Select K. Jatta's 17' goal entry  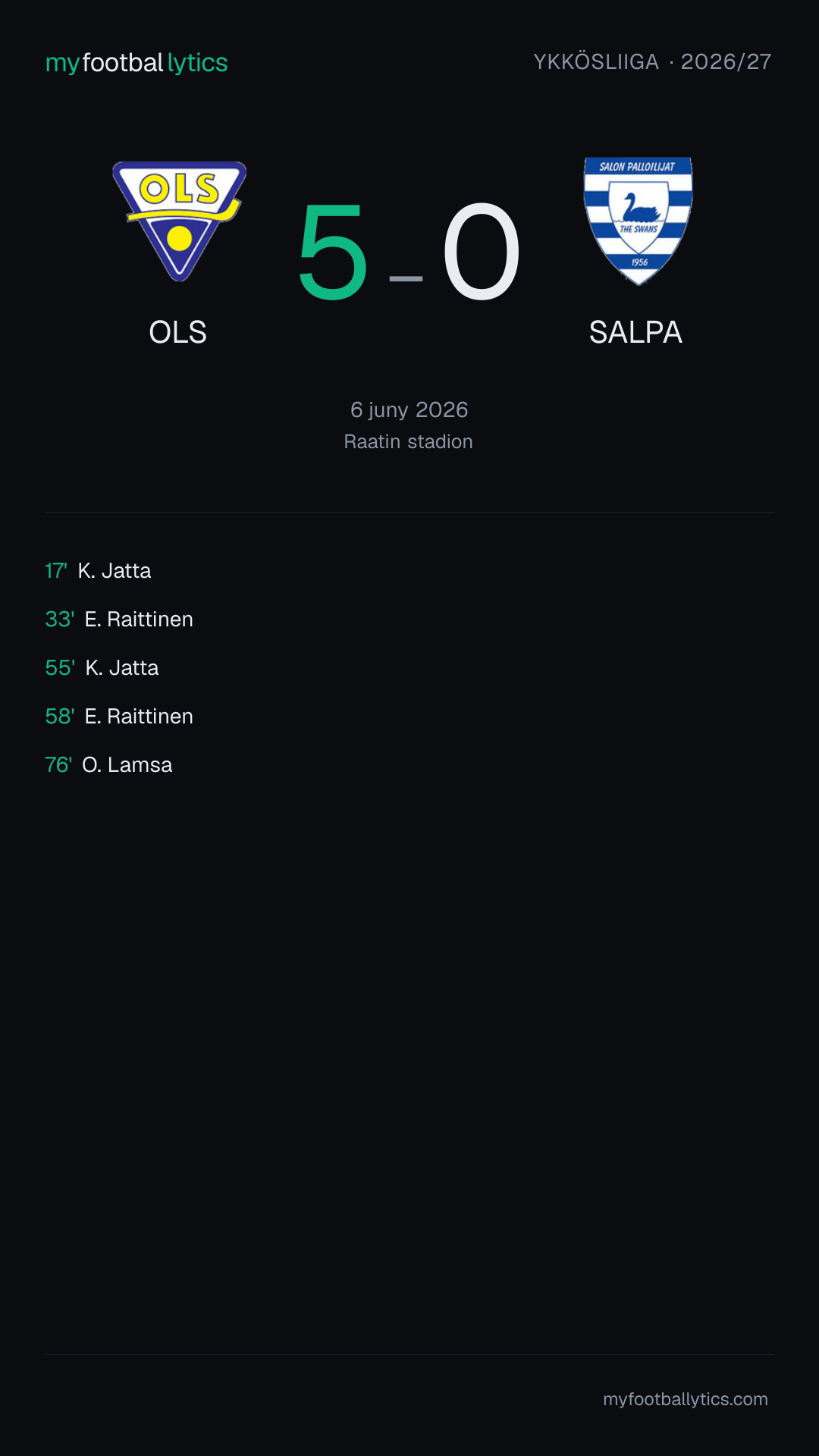98,570
